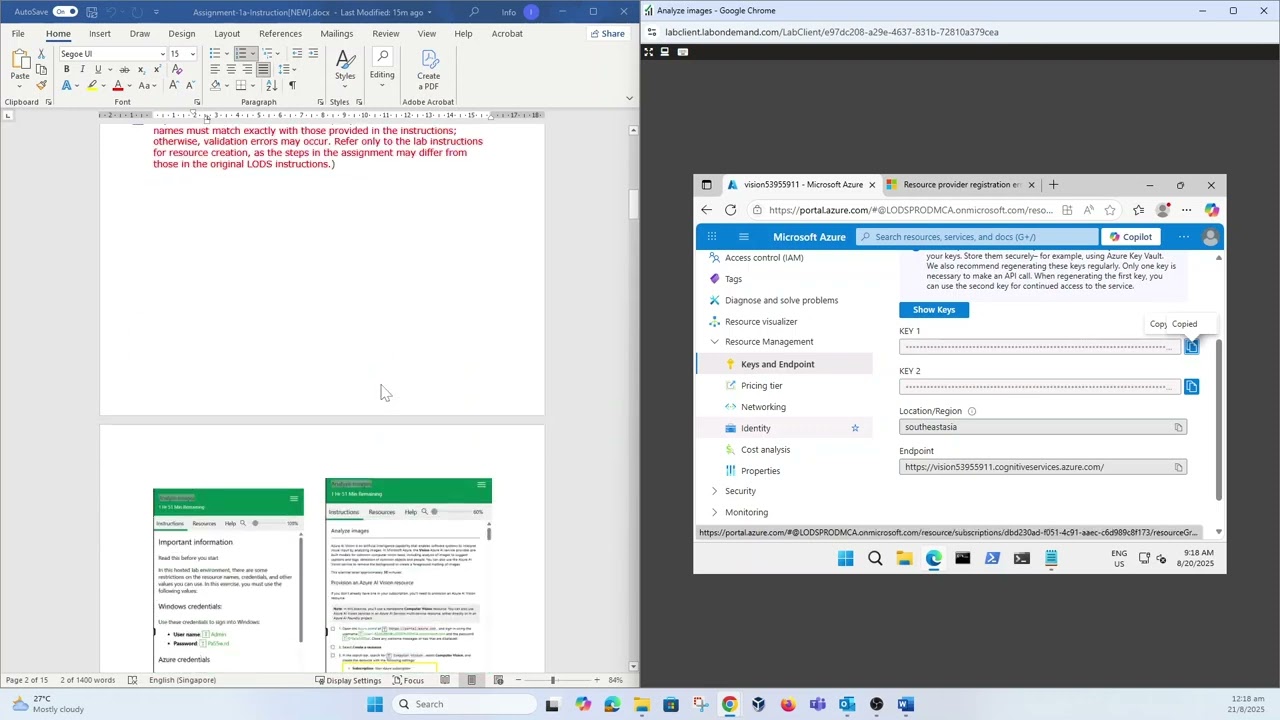This screenshot has width=1280, height=720.
Task: Apply the yellow text highlight color
Action: pos(93,85)
